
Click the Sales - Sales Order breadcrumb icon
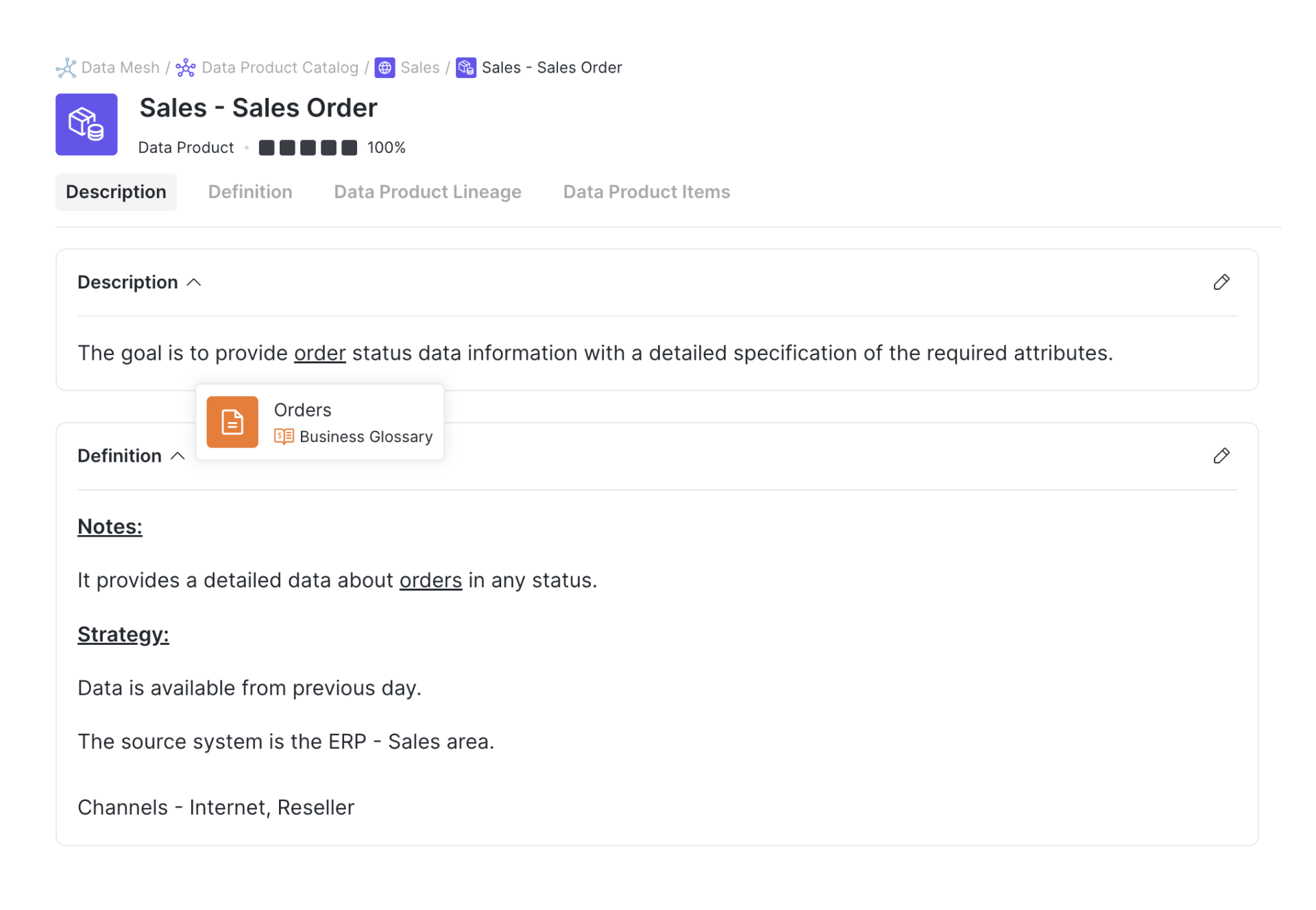pyautogui.click(x=466, y=67)
